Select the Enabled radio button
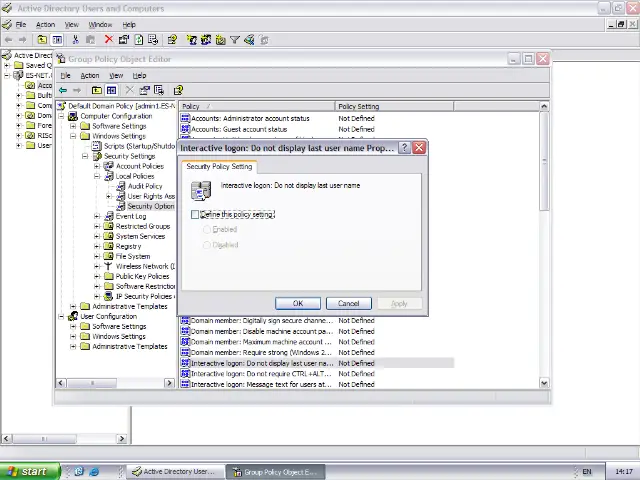 [x=207, y=229]
